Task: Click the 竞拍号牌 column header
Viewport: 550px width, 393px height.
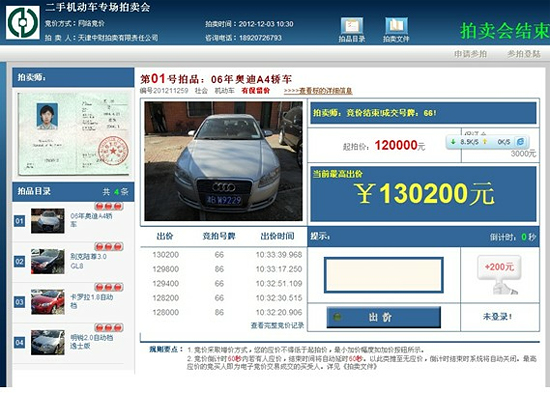Action: pos(219,236)
